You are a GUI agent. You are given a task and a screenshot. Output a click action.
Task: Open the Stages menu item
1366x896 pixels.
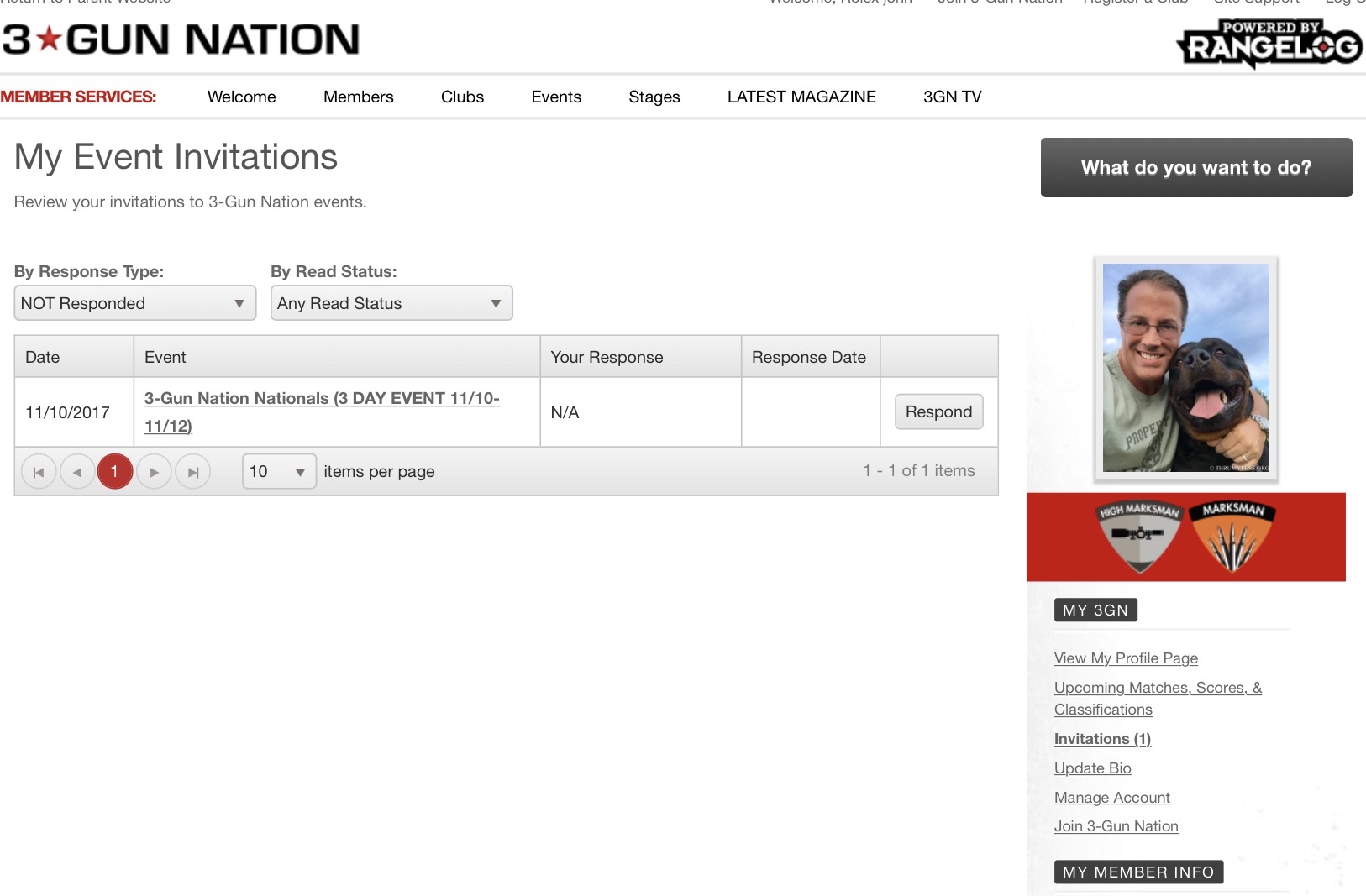pyautogui.click(x=654, y=97)
